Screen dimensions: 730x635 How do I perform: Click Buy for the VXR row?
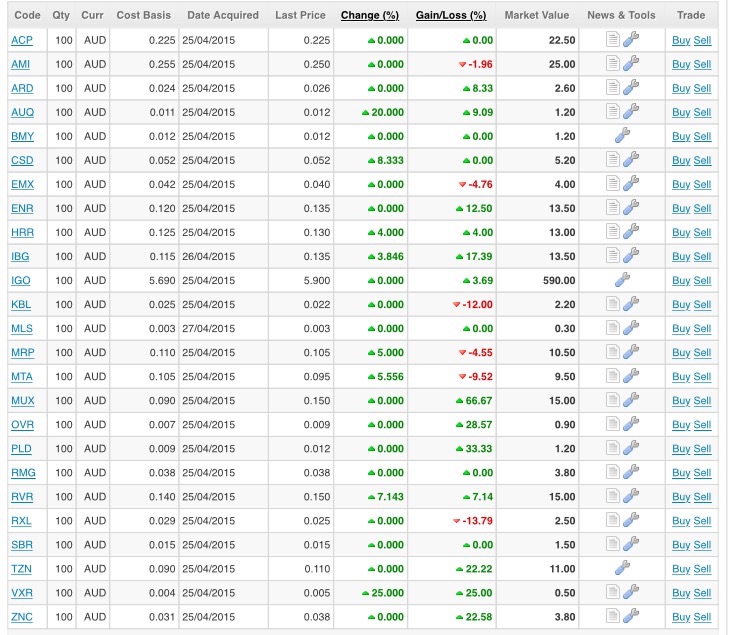(x=681, y=593)
